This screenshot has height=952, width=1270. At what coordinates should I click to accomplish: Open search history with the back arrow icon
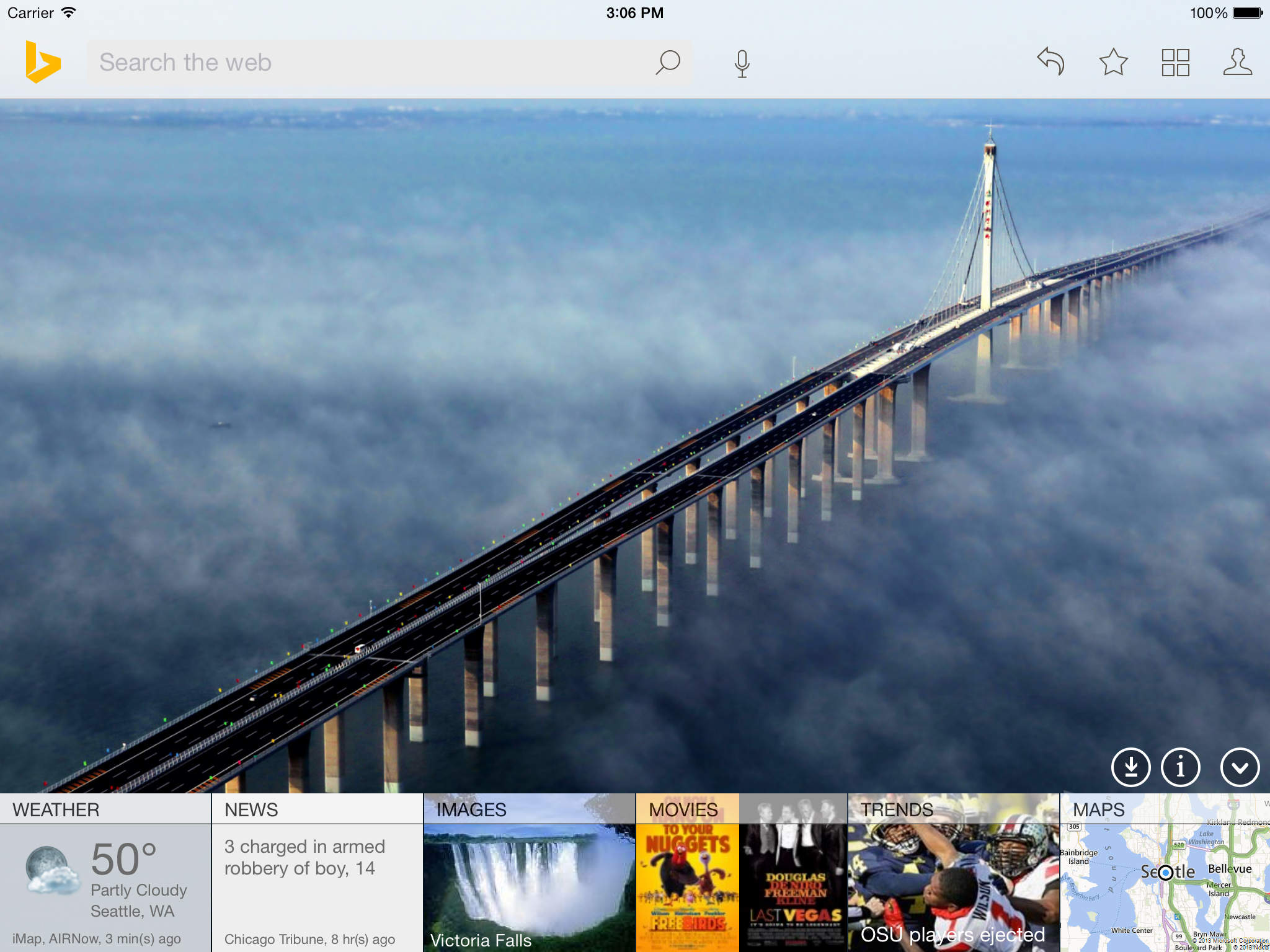point(1050,61)
